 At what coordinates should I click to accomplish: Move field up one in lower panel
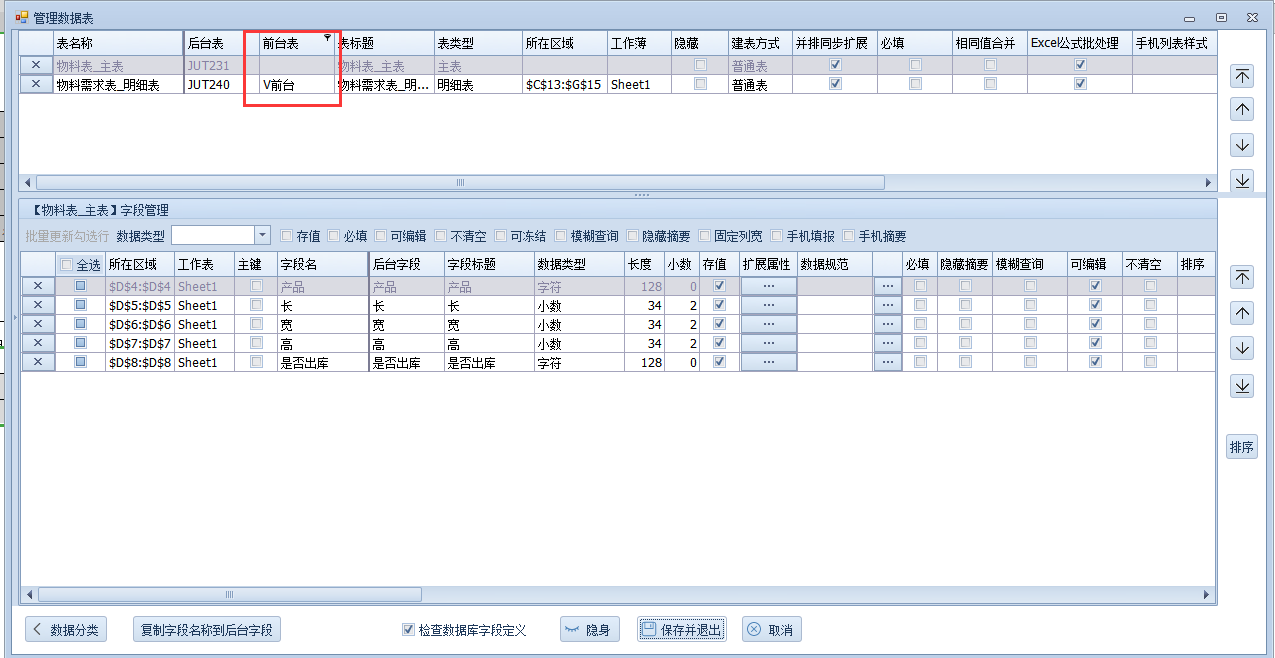1242,314
